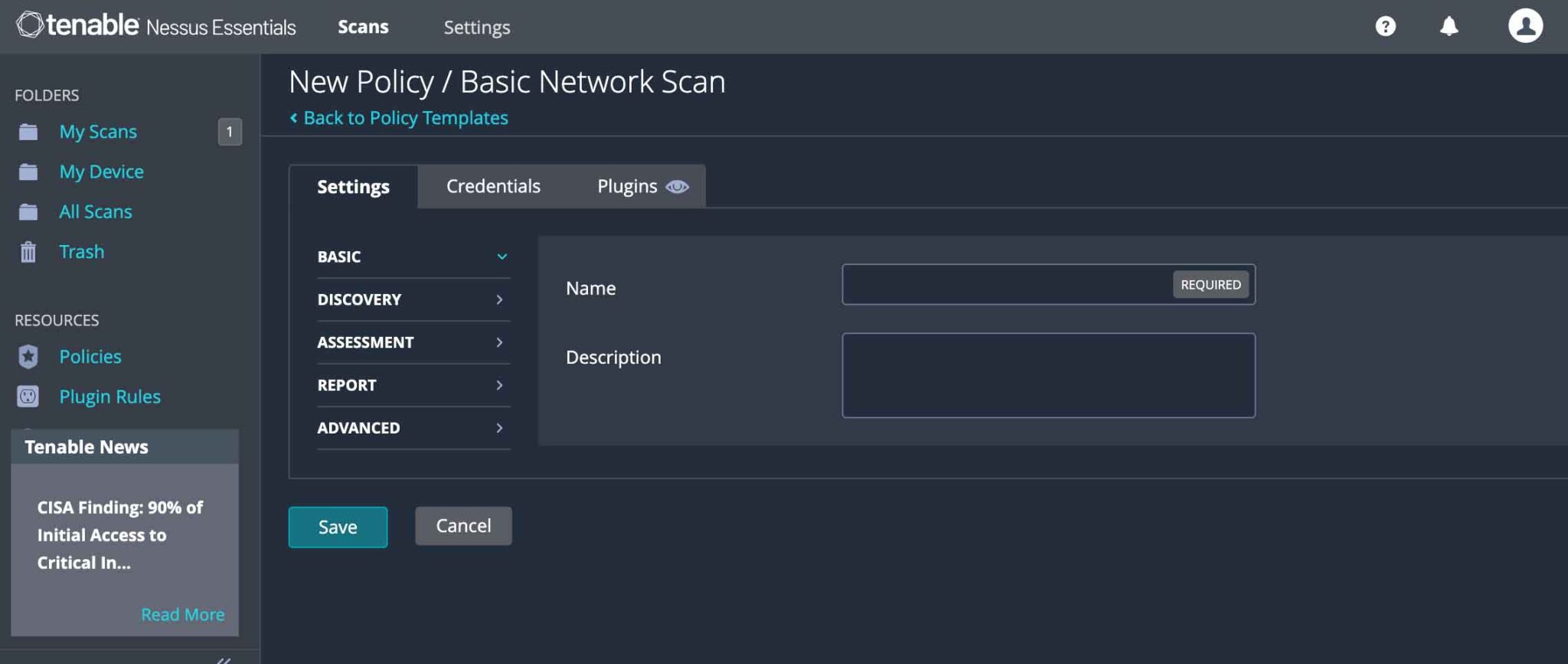
Task: Open the Plugin Rules resource link
Action: [x=109, y=396]
